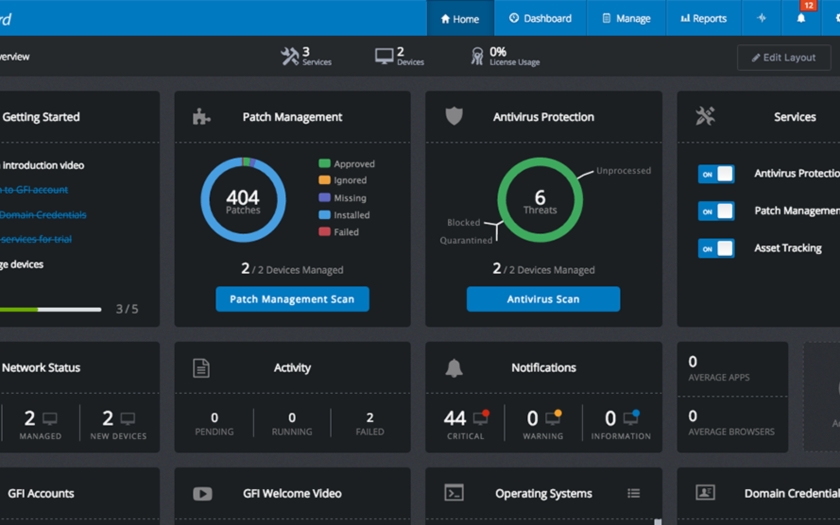
Task: Click the Approved green legend swatch
Action: (324, 163)
